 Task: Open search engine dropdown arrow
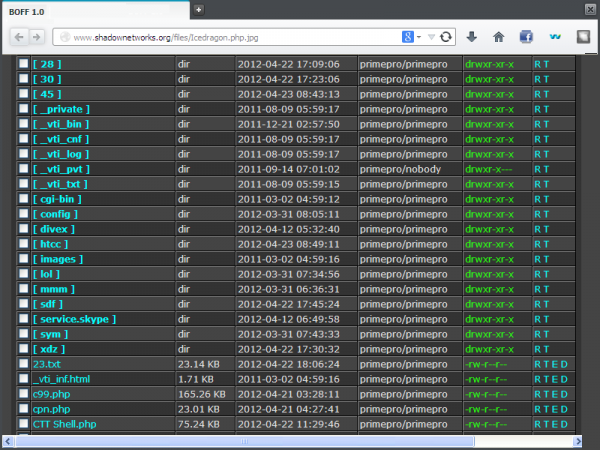419,37
